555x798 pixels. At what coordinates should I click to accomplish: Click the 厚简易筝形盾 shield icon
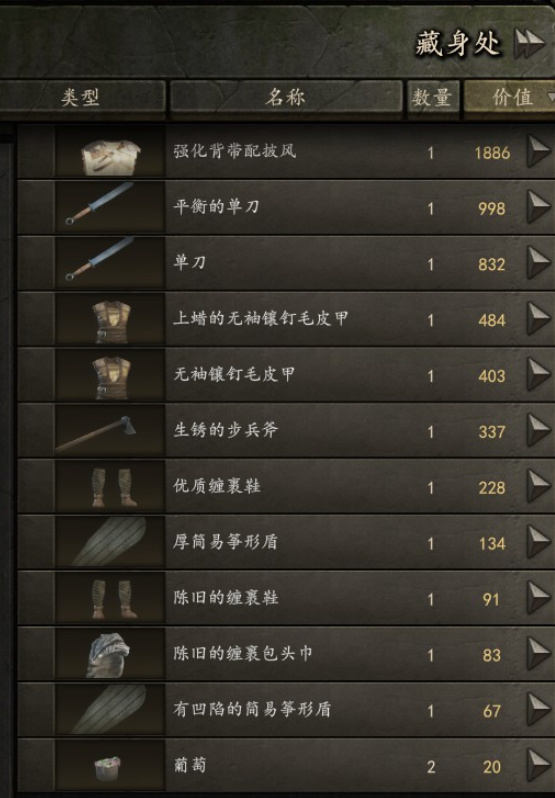tap(110, 543)
